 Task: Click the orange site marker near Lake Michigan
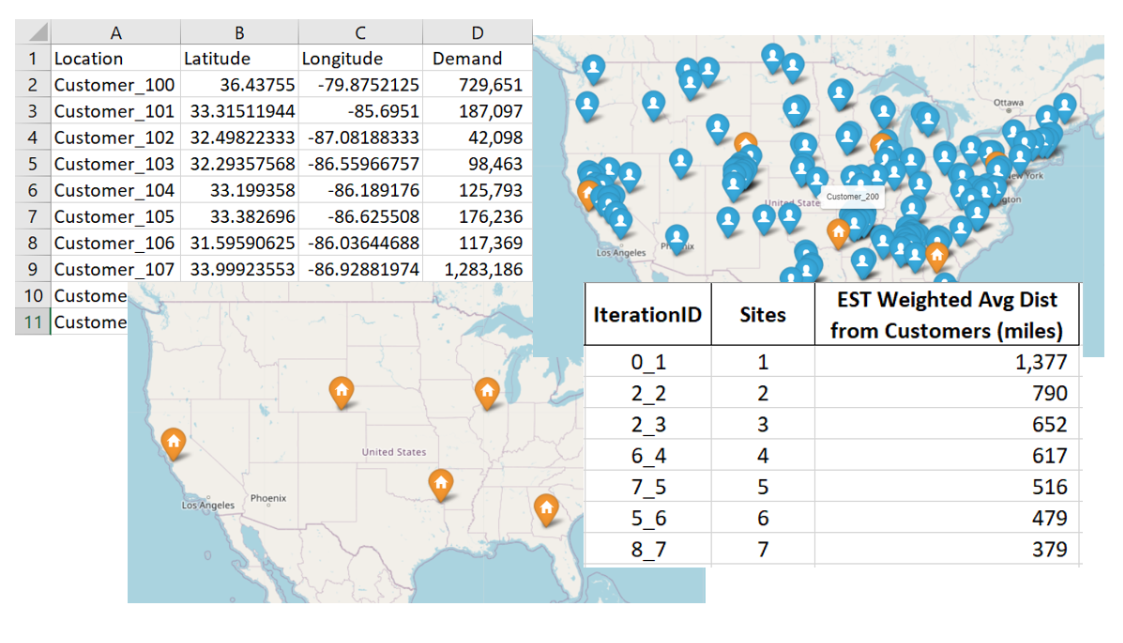click(x=487, y=392)
